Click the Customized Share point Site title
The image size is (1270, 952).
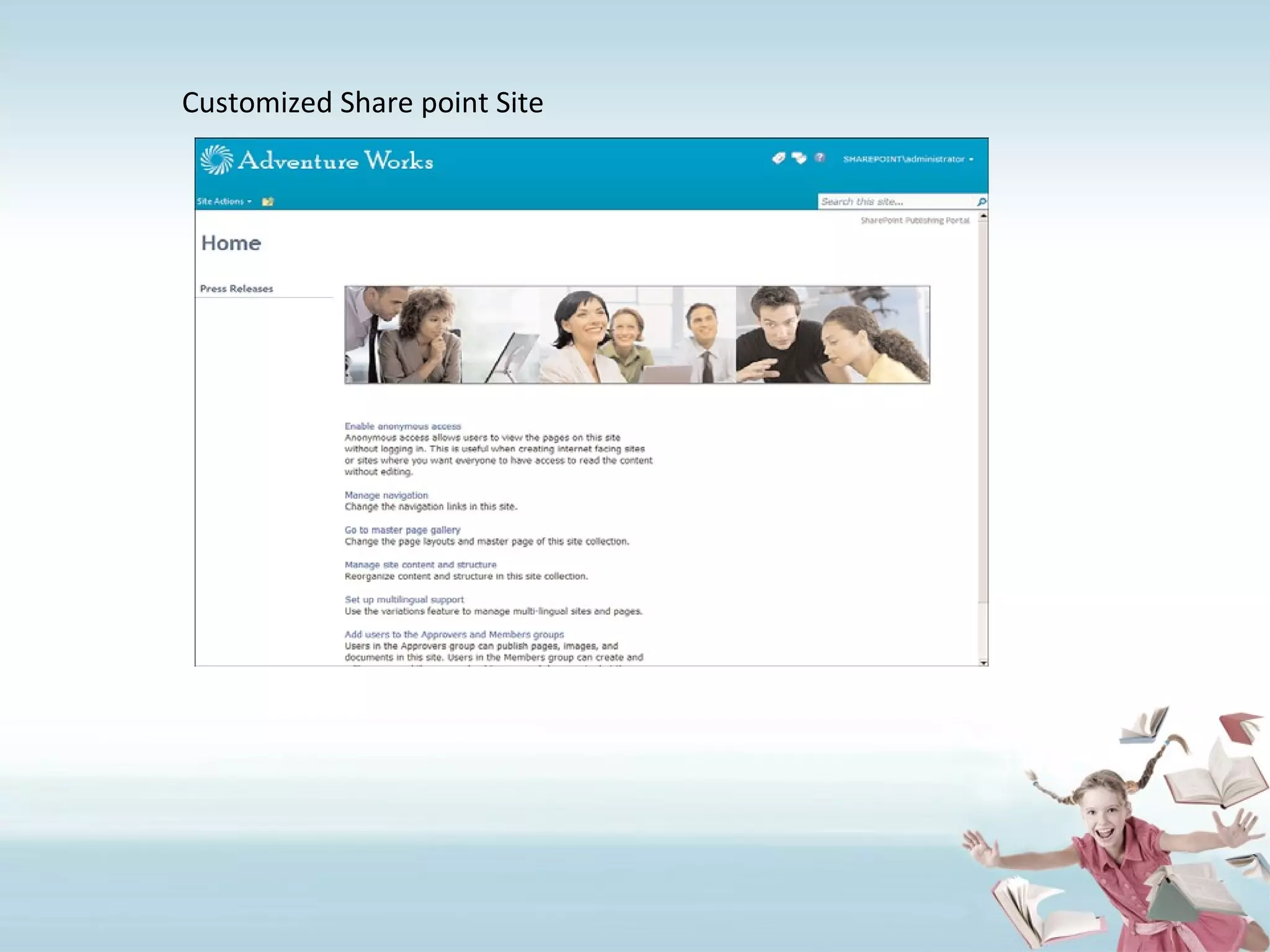[x=362, y=103]
